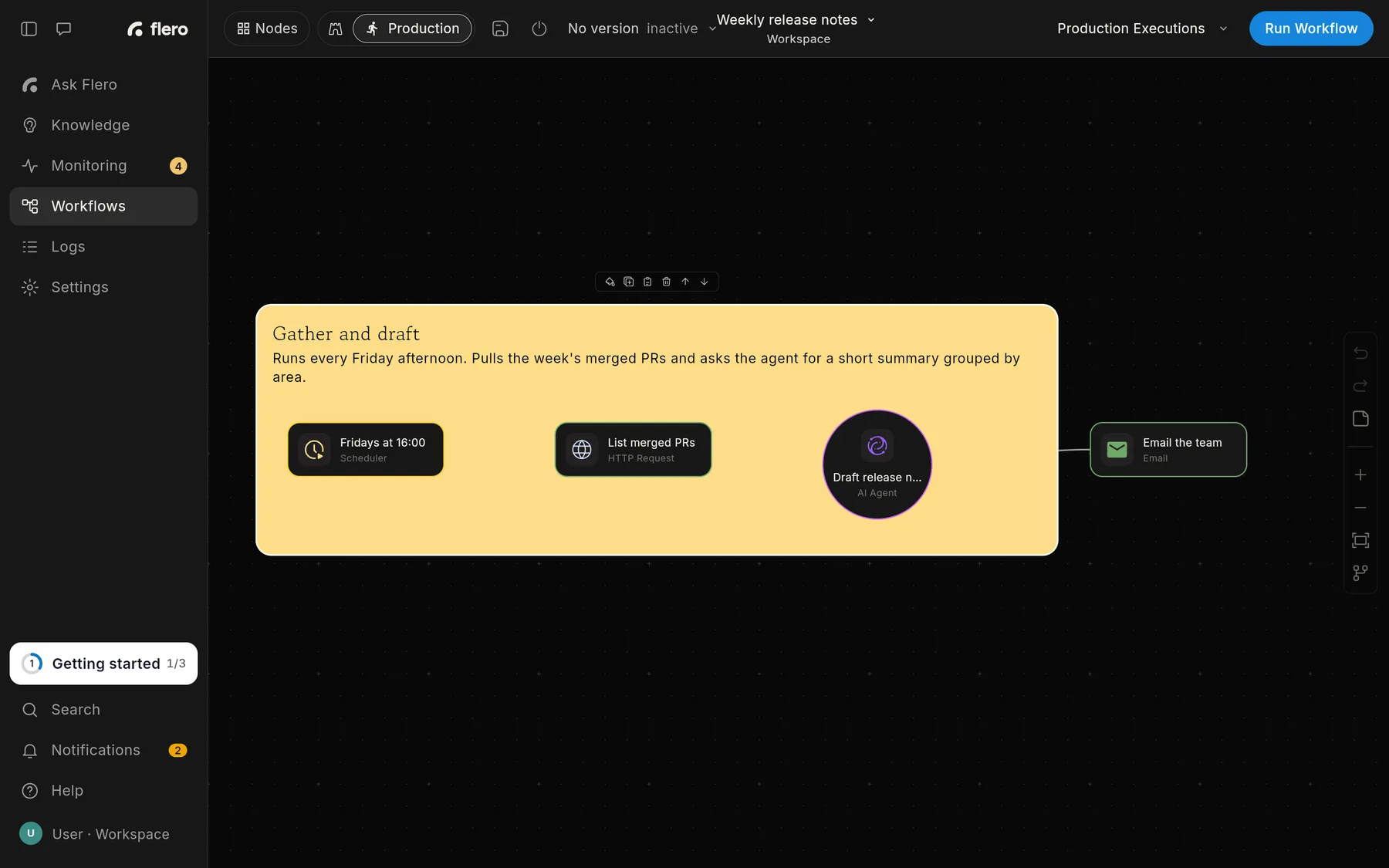Expand the Production Executions dropdown
This screenshot has height=868, width=1389.
tap(1142, 29)
